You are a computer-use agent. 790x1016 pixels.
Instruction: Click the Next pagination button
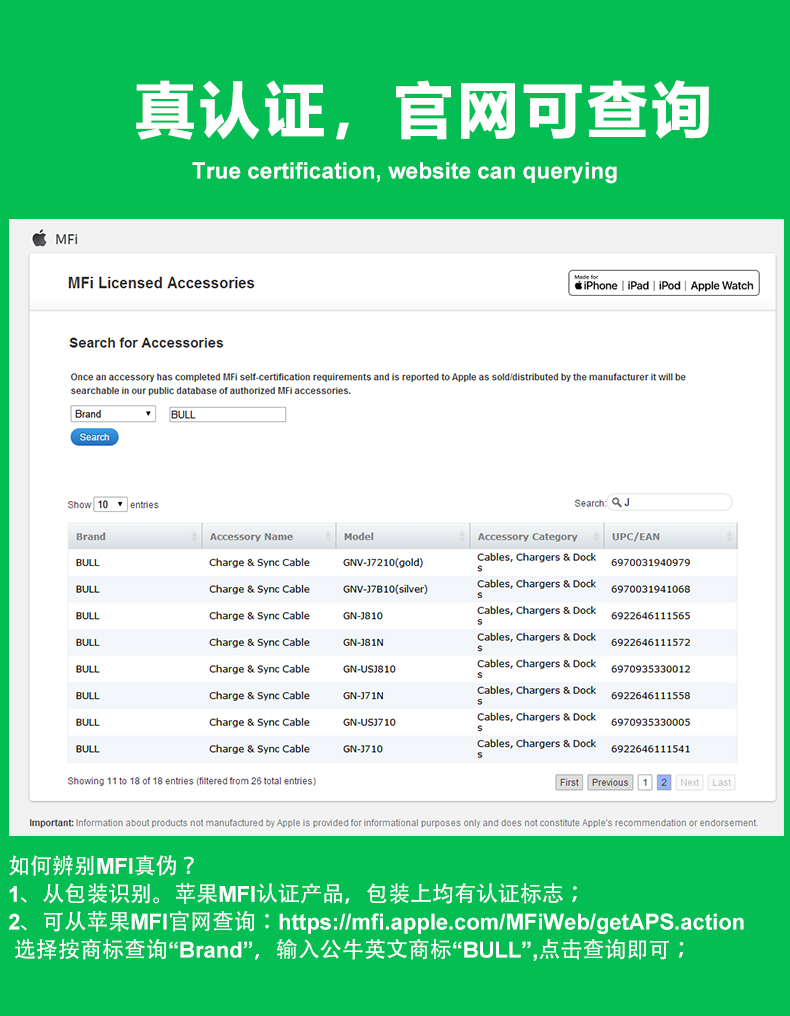[x=690, y=782]
